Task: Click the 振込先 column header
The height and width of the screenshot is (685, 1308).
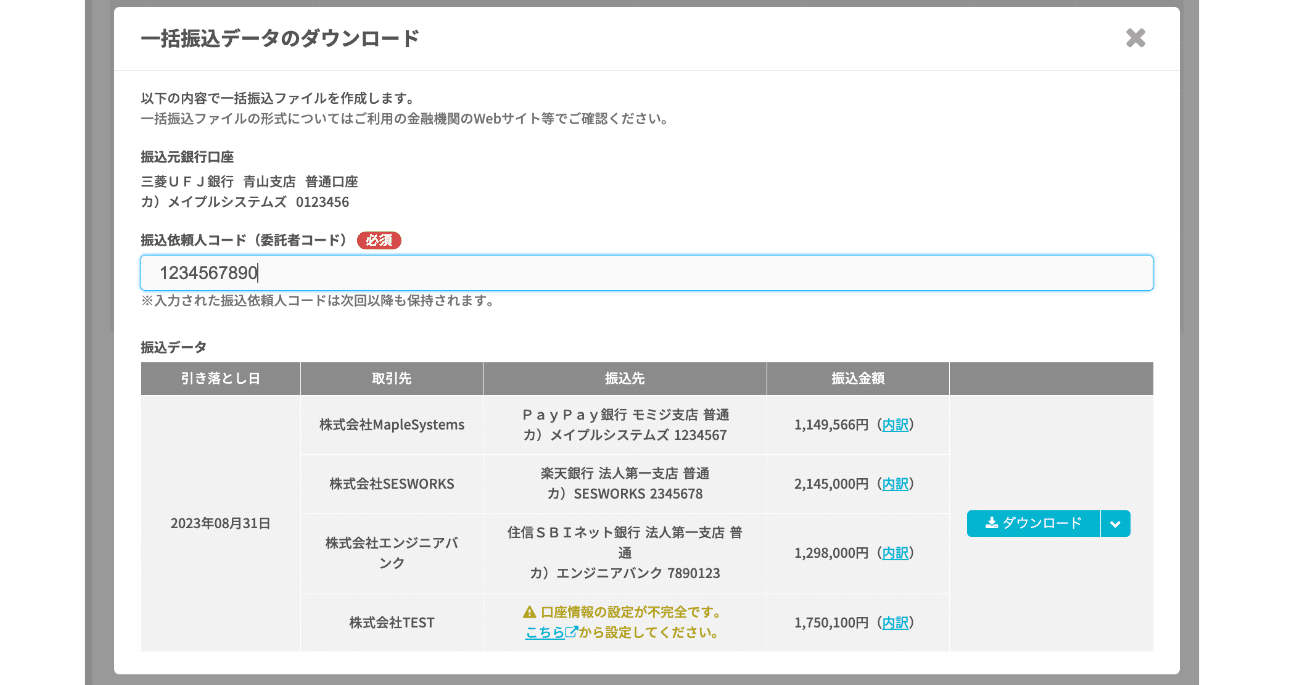Action: [x=624, y=378]
